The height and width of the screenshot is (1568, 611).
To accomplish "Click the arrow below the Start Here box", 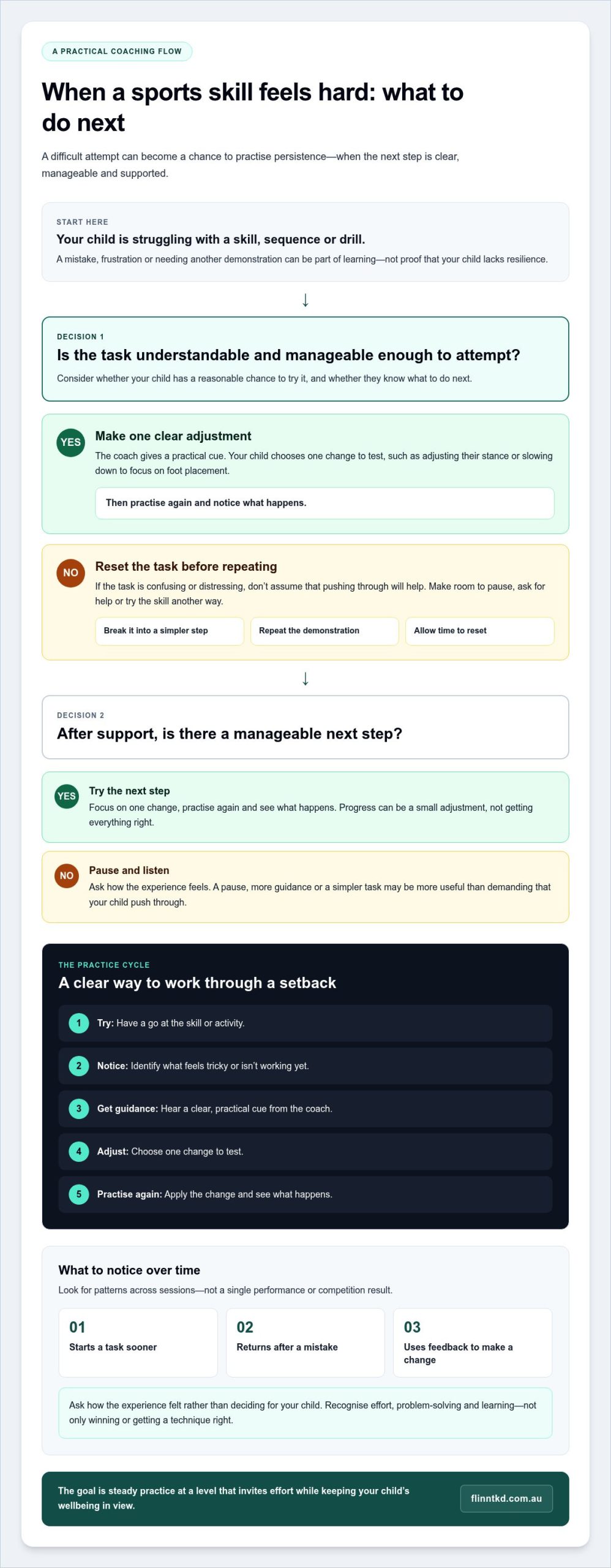I will pyautogui.click(x=305, y=300).
